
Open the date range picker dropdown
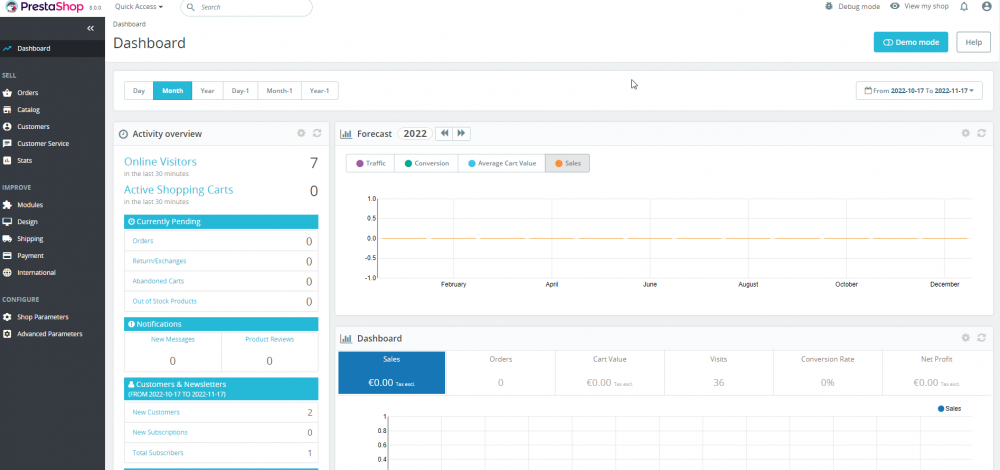919,91
